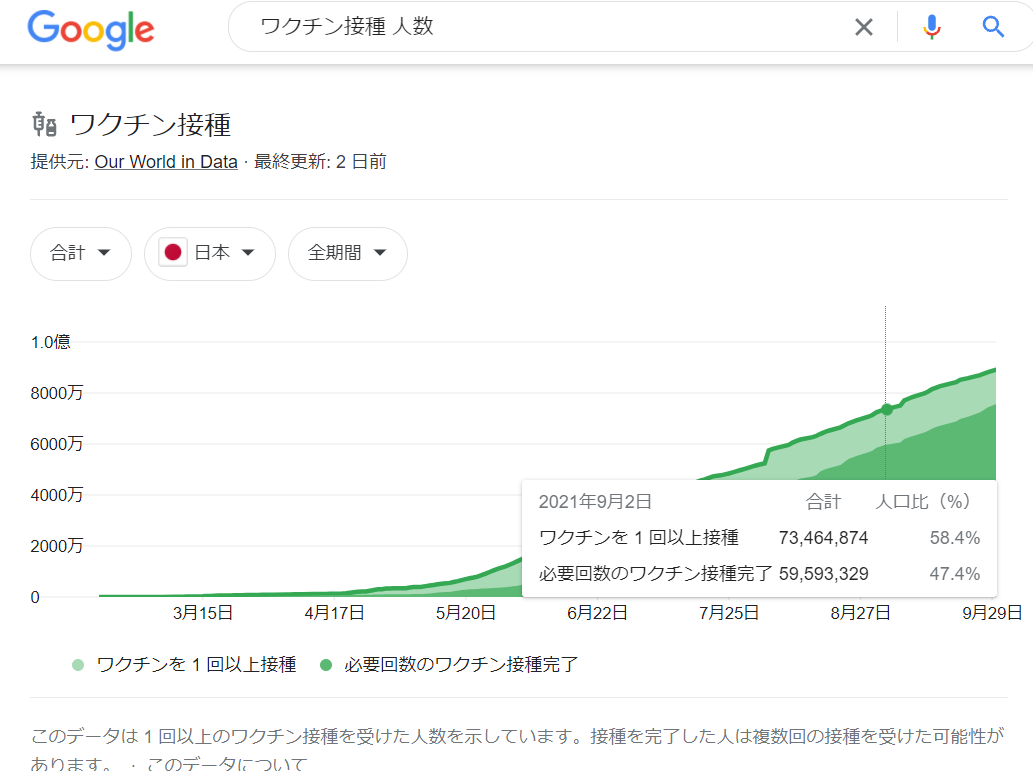Select the 4000万 y-axis label
Viewport: 1033px width, 771px height.
(57, 495)
